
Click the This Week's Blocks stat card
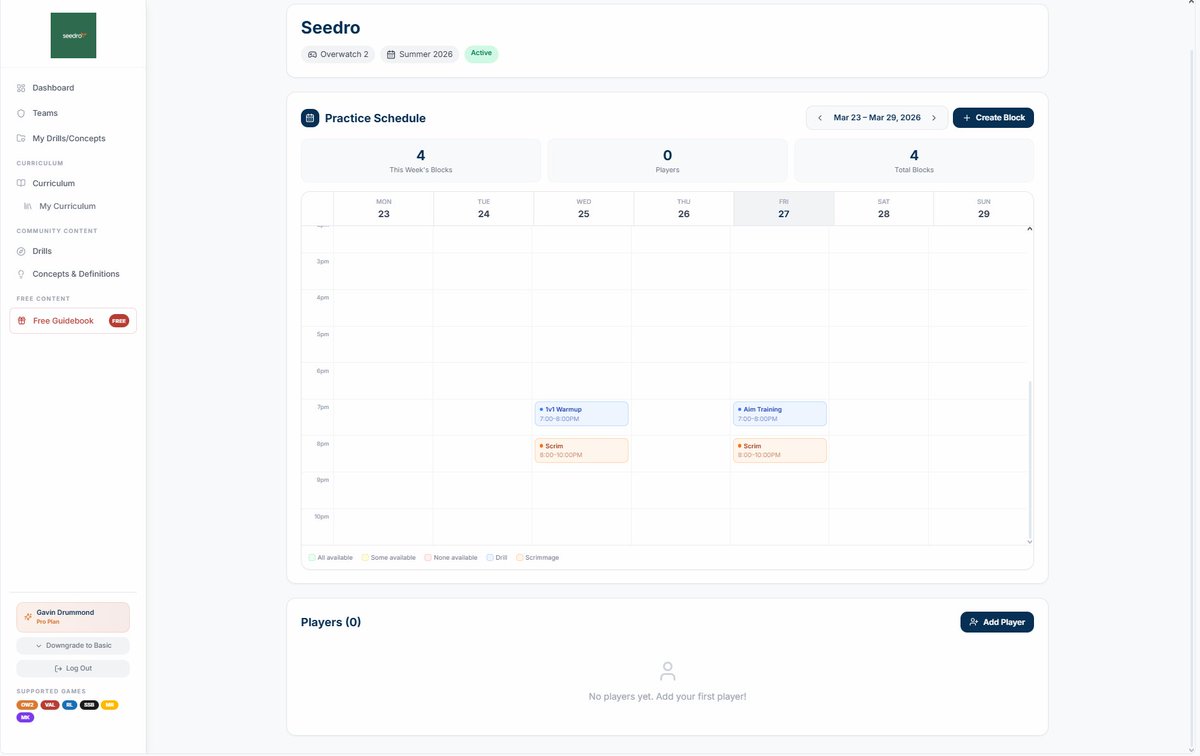(421, 160)
